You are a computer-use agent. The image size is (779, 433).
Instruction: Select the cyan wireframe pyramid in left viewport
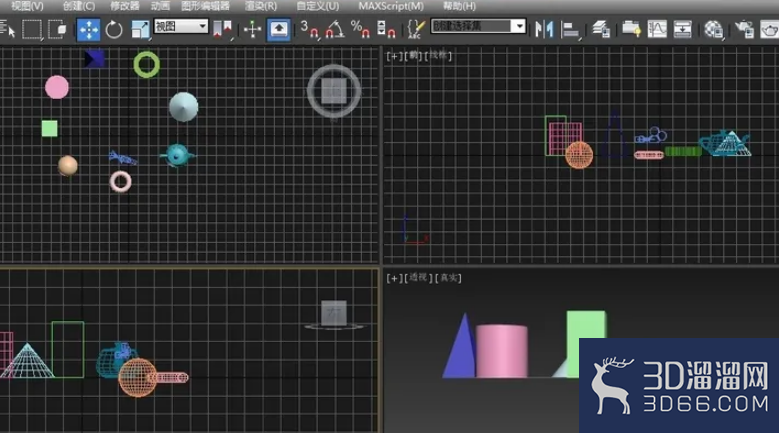point(28,361)
